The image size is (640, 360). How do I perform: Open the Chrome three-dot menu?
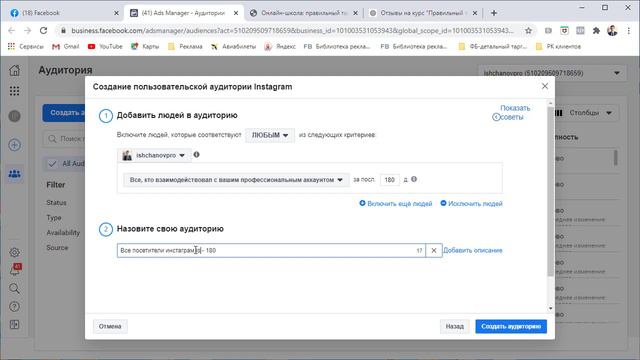(x=629, y=31)
